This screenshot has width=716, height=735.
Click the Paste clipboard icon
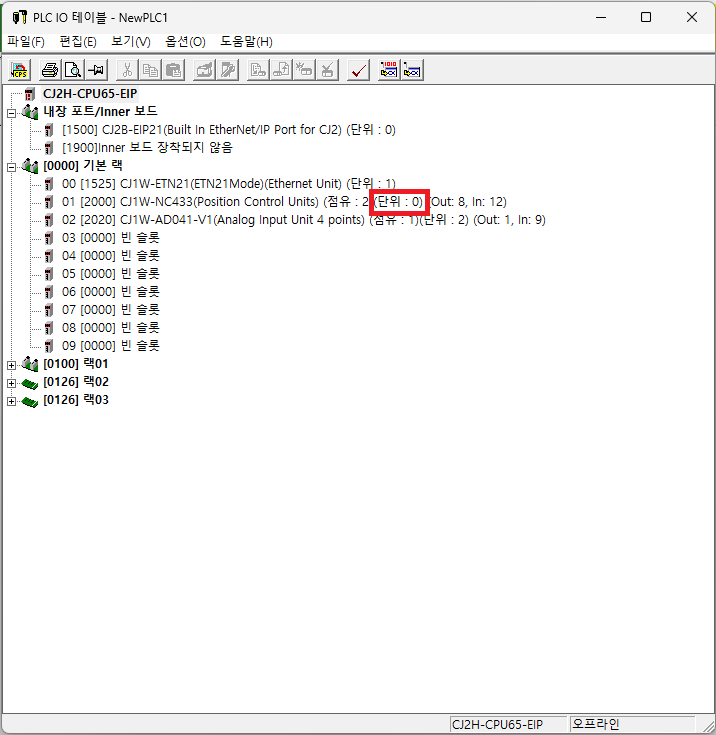click(173, 70)
